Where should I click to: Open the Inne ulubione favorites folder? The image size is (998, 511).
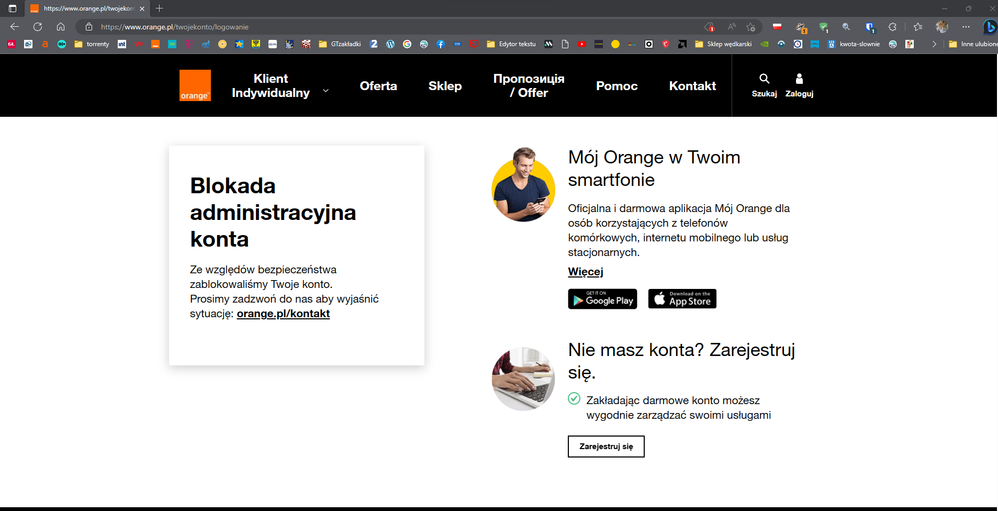pos(972,45)
